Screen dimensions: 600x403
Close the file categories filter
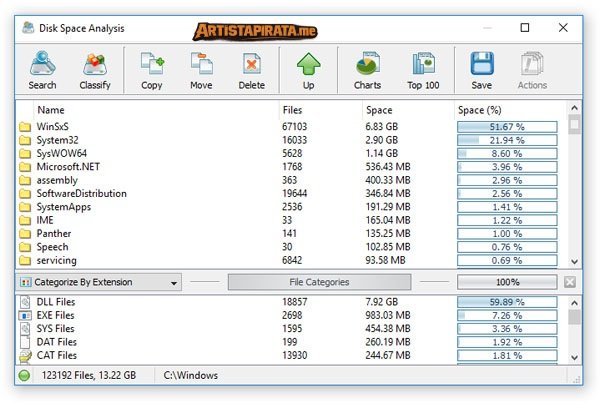(x=570, y=282)
